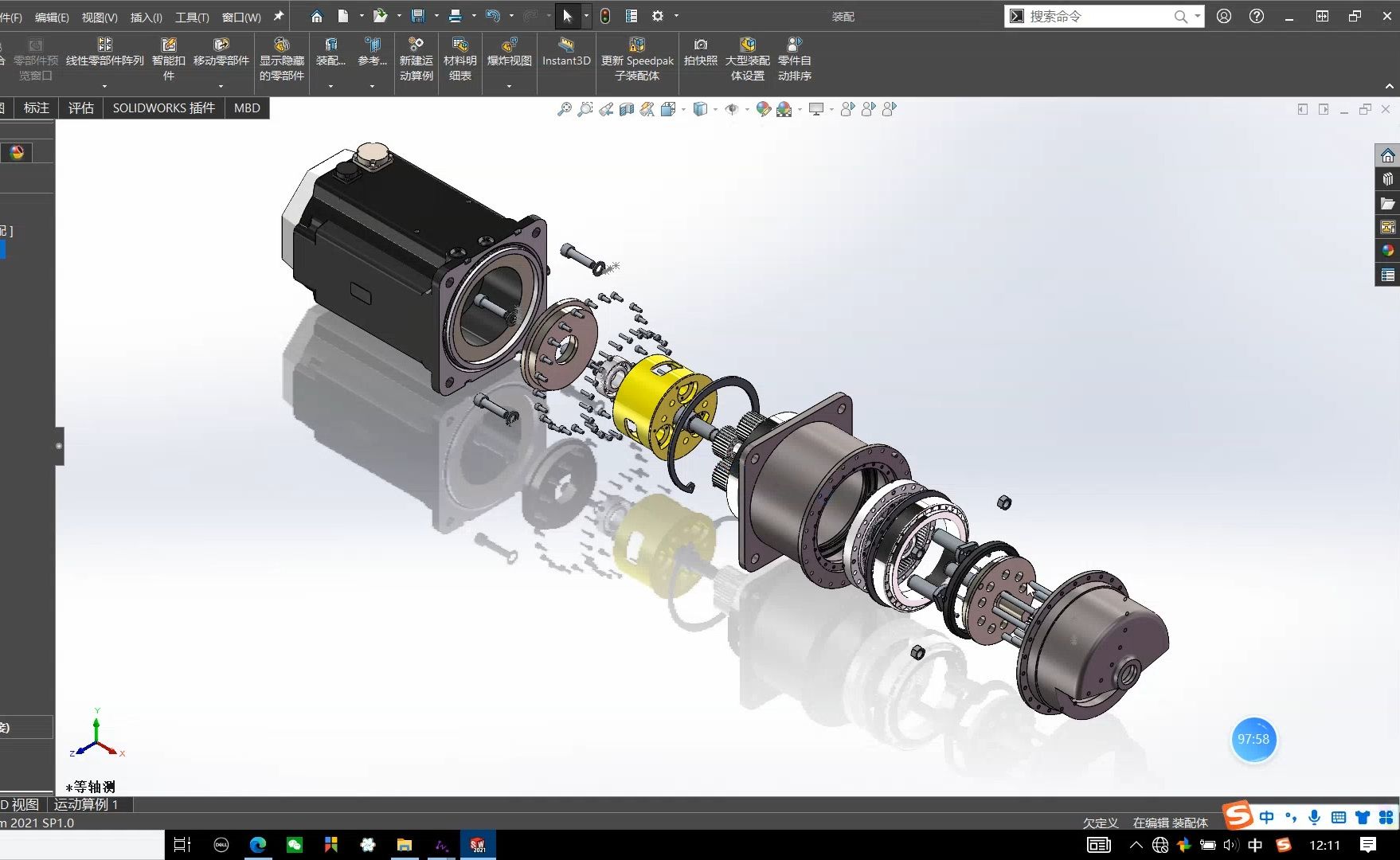Image resolution: width=1400 pixels, height=860 pixels.
Task: Open WeChat from the Windows taskbar
Action: tap(295, 845)
